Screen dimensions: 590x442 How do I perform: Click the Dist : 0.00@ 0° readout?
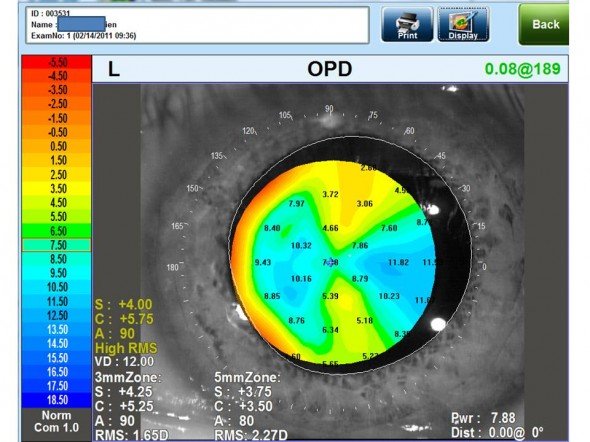click(x=497, y=433)
